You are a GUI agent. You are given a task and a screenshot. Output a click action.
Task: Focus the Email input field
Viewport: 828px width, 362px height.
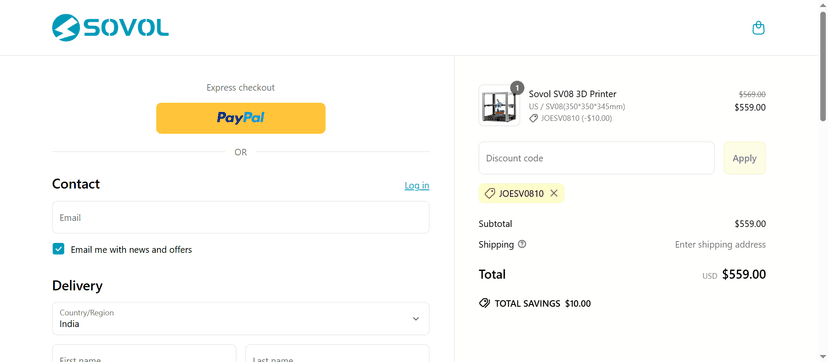pyautogui.click(x=241, y=217)
